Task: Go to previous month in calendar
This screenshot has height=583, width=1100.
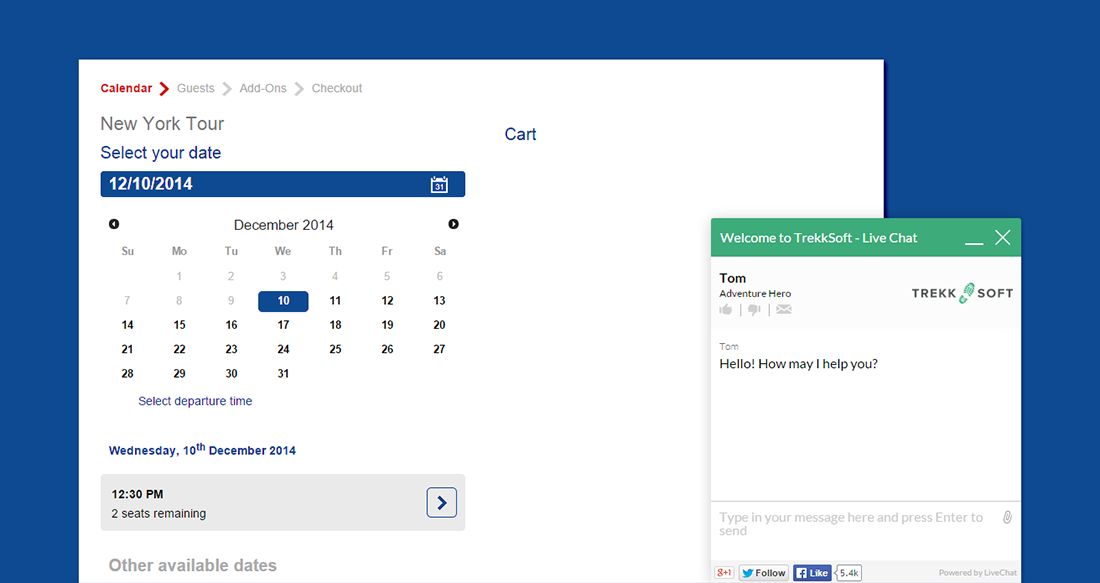Action: (114, 225)
